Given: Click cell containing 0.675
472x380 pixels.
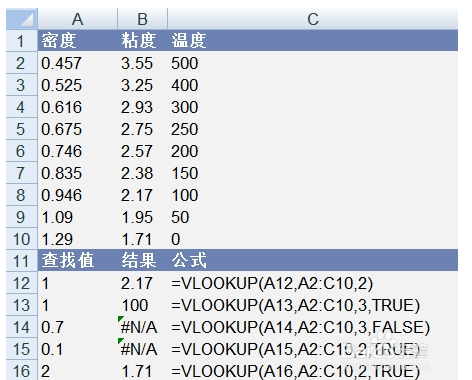Looking at the screenshot, I should (x=77, y=129).
